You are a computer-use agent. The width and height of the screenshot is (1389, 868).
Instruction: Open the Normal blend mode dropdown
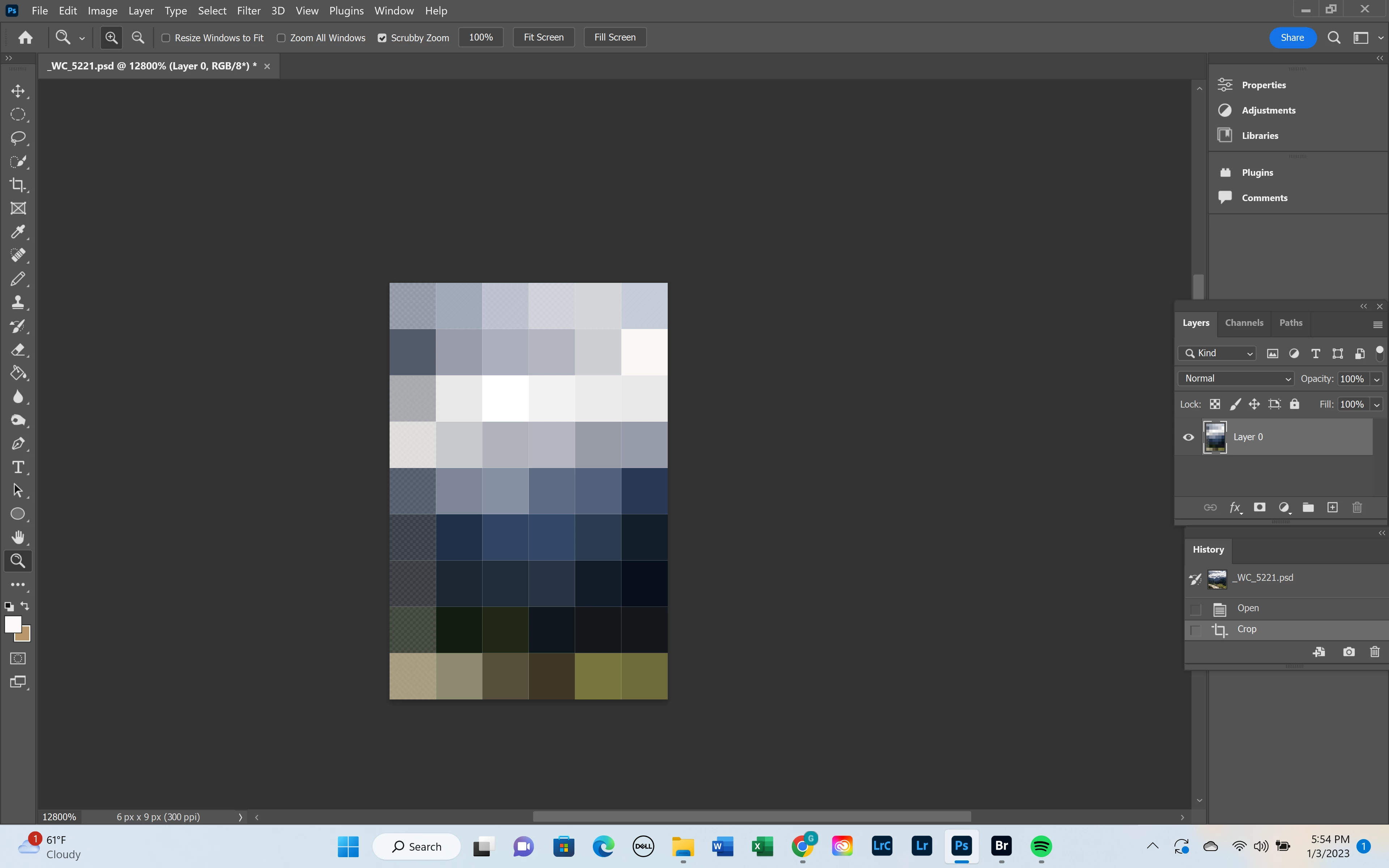pyautogui.click(x=1237, y=378)
